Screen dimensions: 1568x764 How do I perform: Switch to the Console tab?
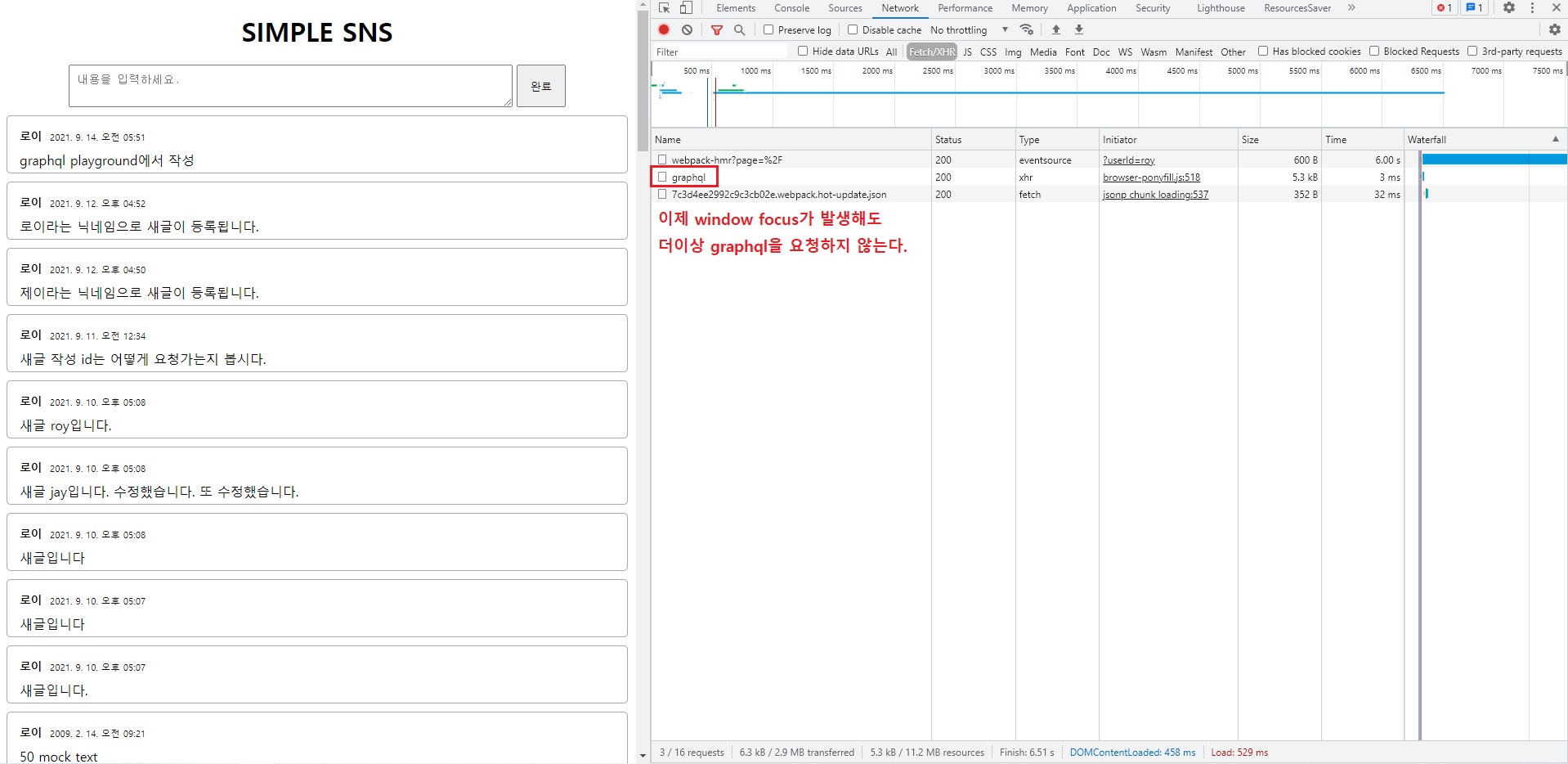tap(791, 8)
